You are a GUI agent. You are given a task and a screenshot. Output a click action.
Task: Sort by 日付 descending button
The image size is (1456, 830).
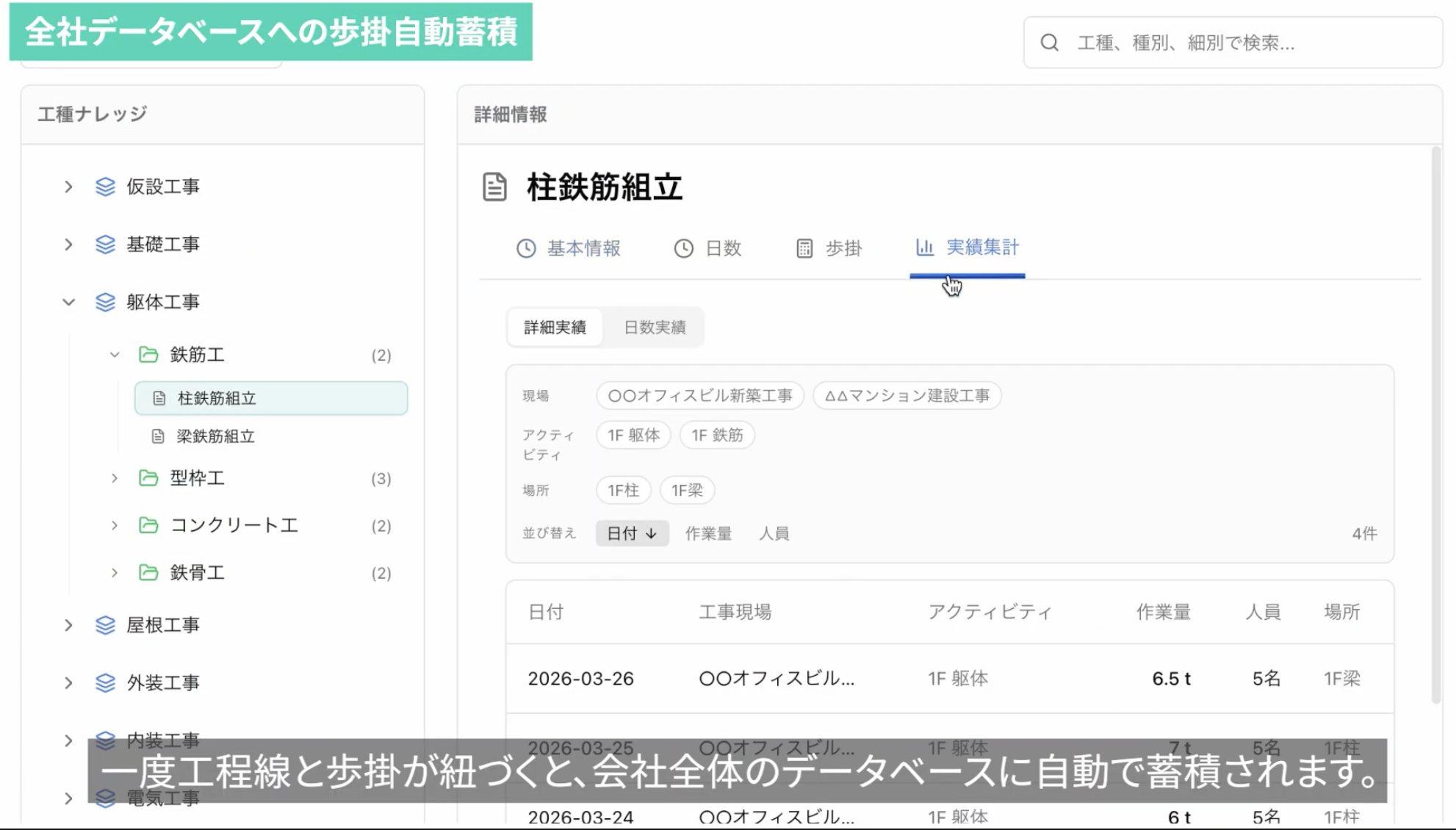(632, 533)
